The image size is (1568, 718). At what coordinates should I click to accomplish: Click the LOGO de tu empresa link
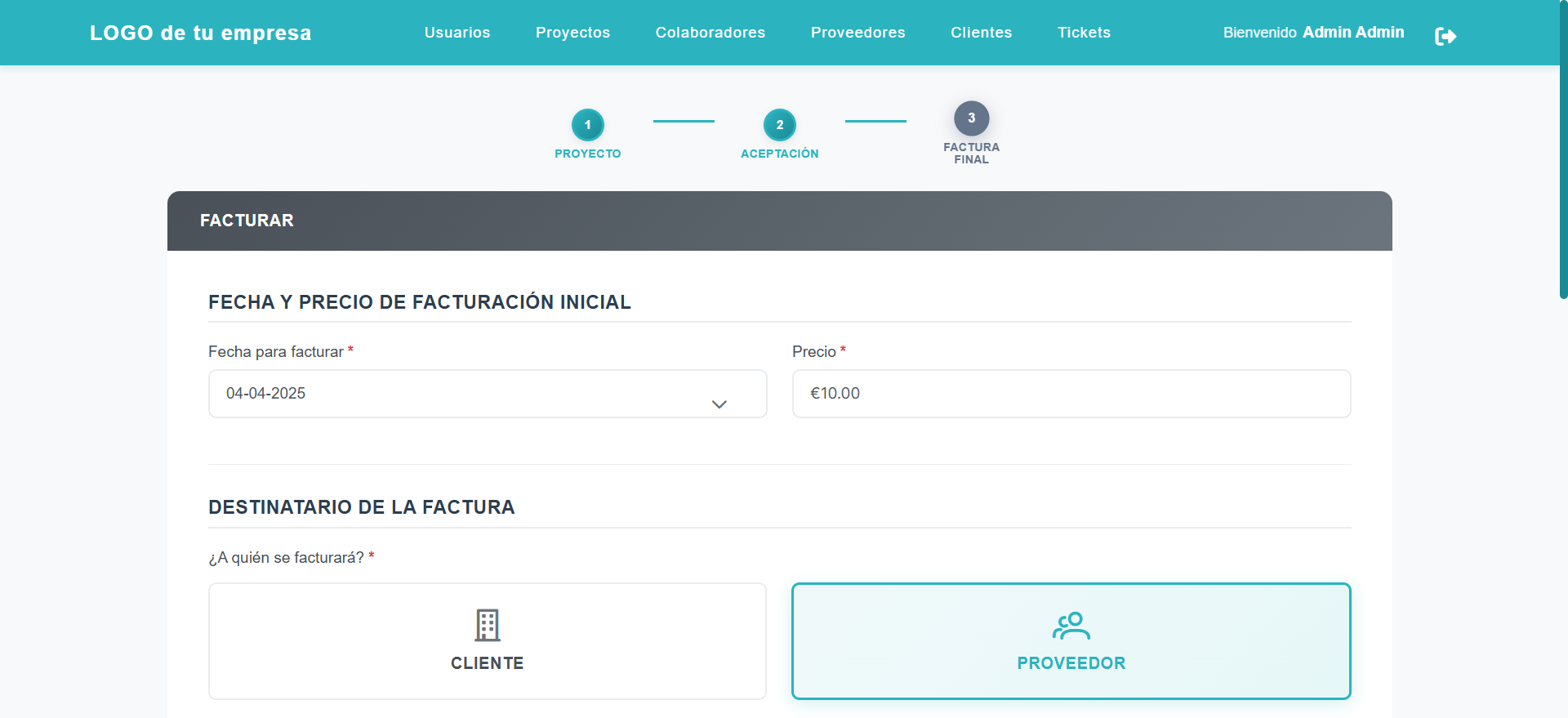200,33
